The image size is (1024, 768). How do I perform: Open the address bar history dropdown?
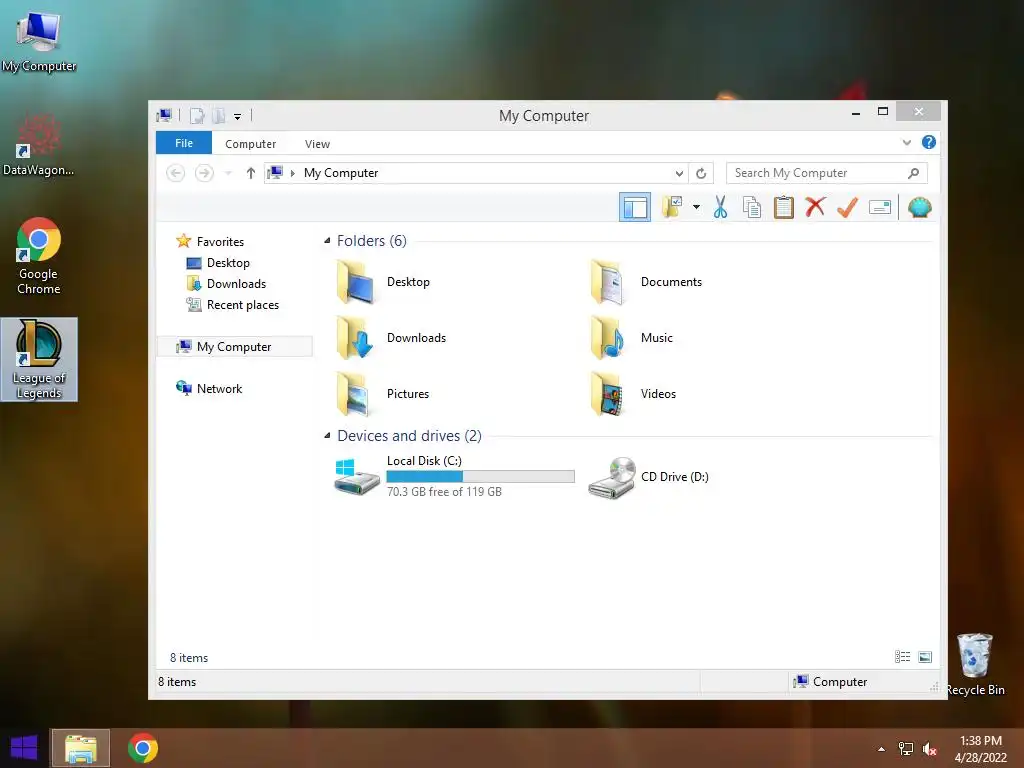click(679, 173)
